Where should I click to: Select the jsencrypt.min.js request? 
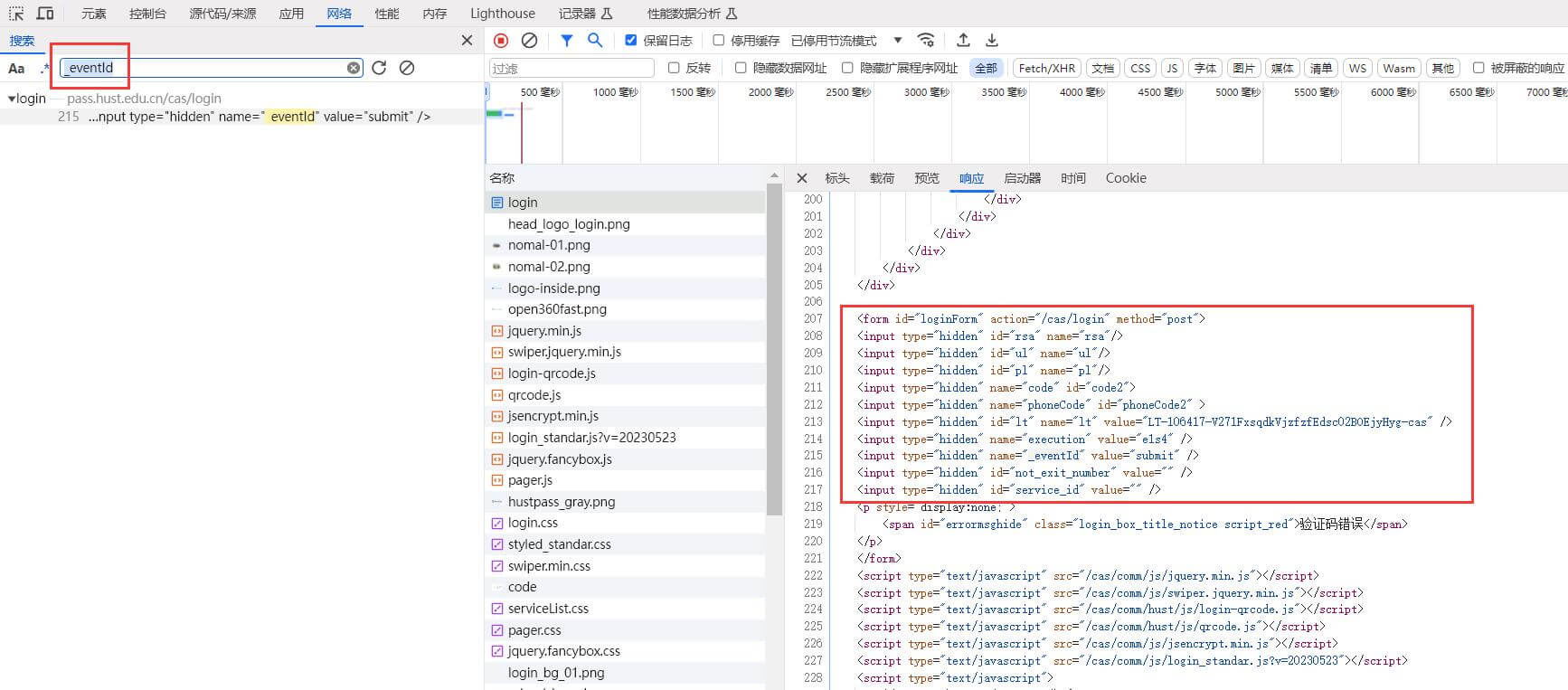[626, 416]
